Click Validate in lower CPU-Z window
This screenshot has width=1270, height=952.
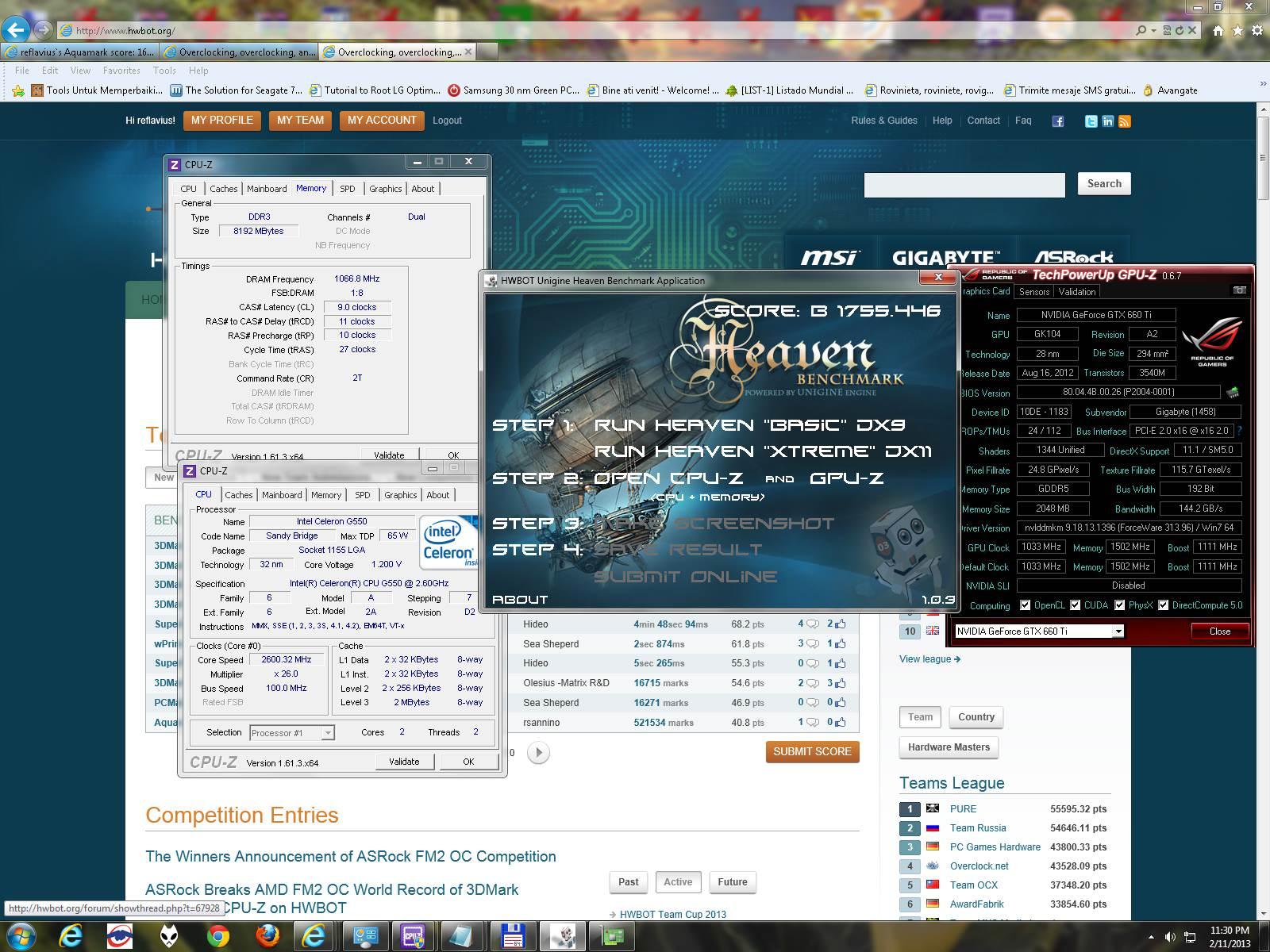pyautogui.click(x=404, y=762)
